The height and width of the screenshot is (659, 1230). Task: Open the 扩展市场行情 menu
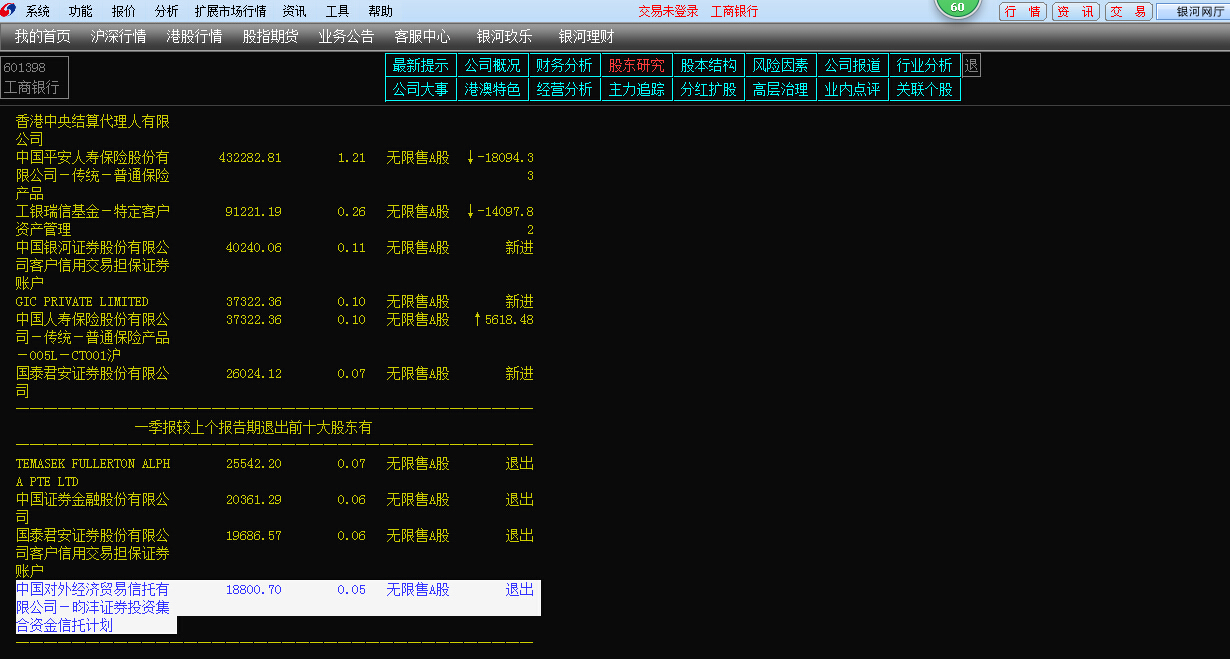[x=230, y=11]
